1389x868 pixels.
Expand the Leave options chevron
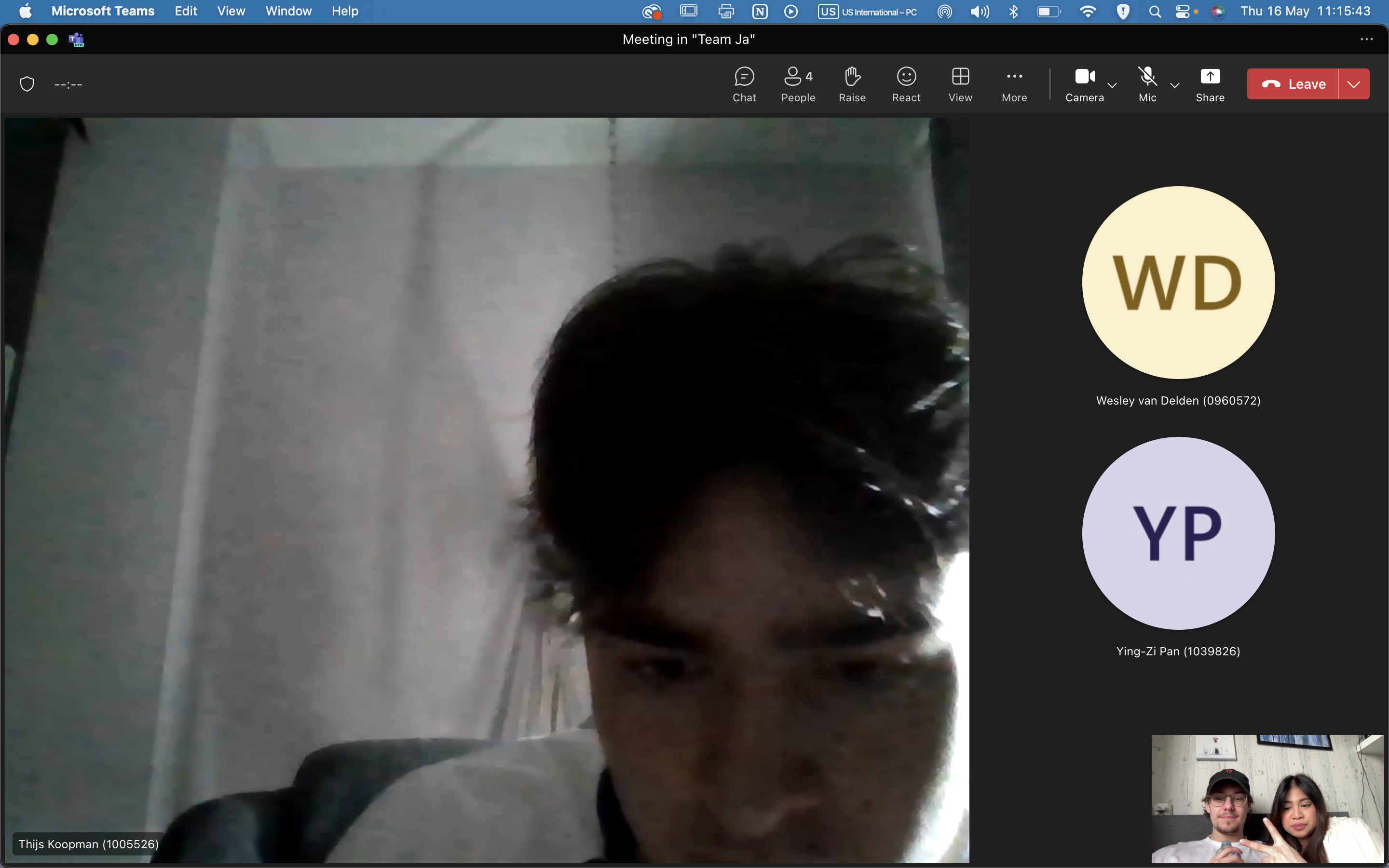point(1354,84)
